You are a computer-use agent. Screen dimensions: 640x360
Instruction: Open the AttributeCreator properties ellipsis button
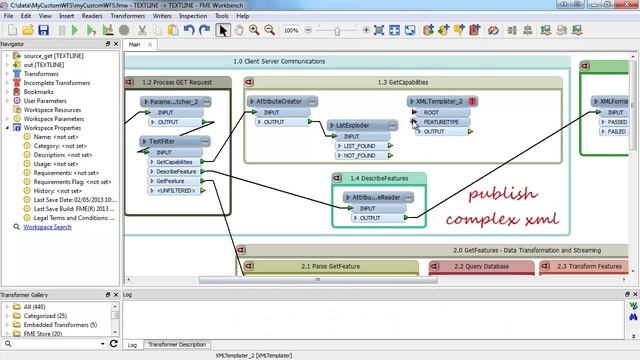312,101
